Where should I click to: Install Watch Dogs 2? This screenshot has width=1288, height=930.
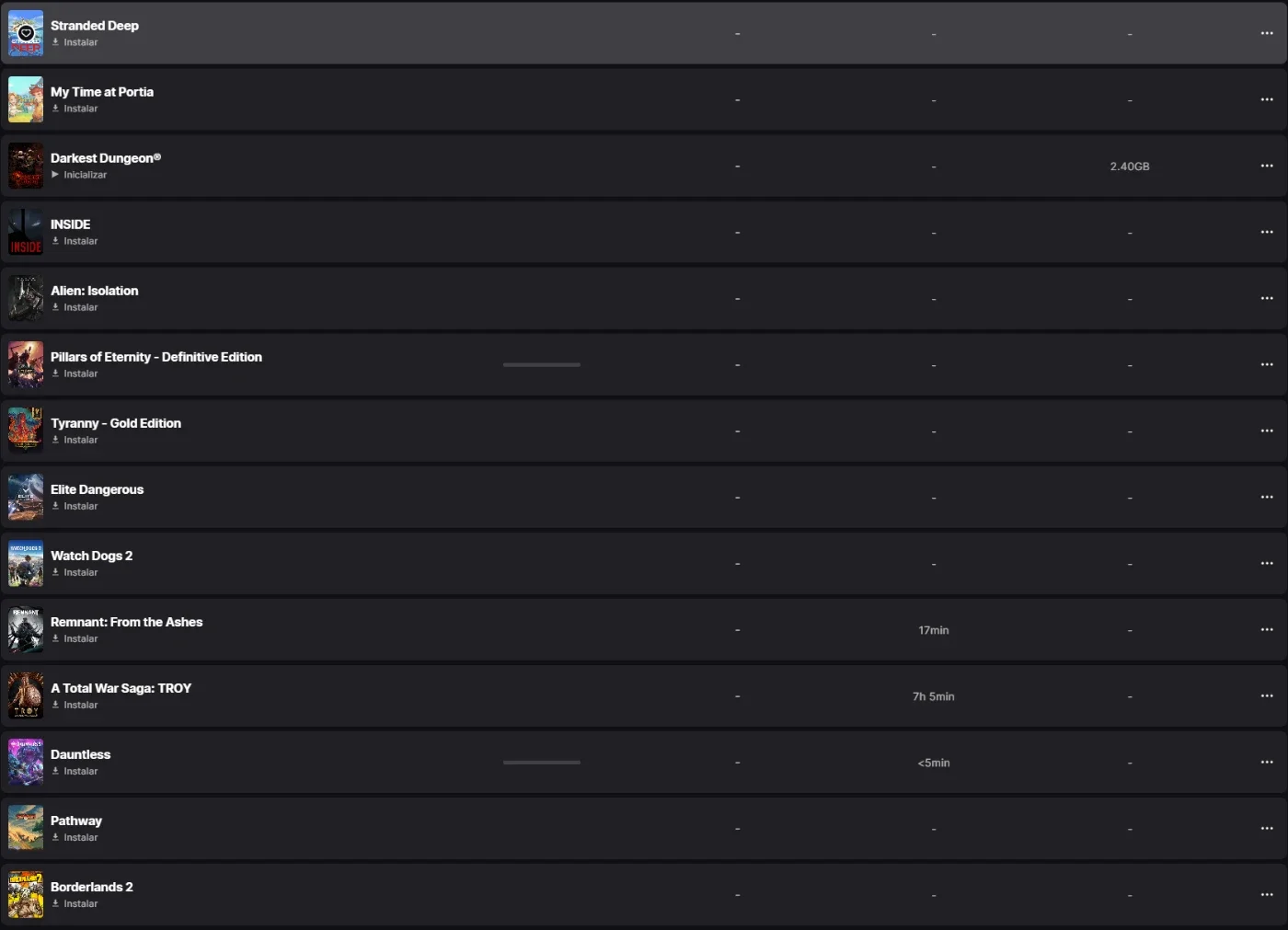tap(75, 572)
